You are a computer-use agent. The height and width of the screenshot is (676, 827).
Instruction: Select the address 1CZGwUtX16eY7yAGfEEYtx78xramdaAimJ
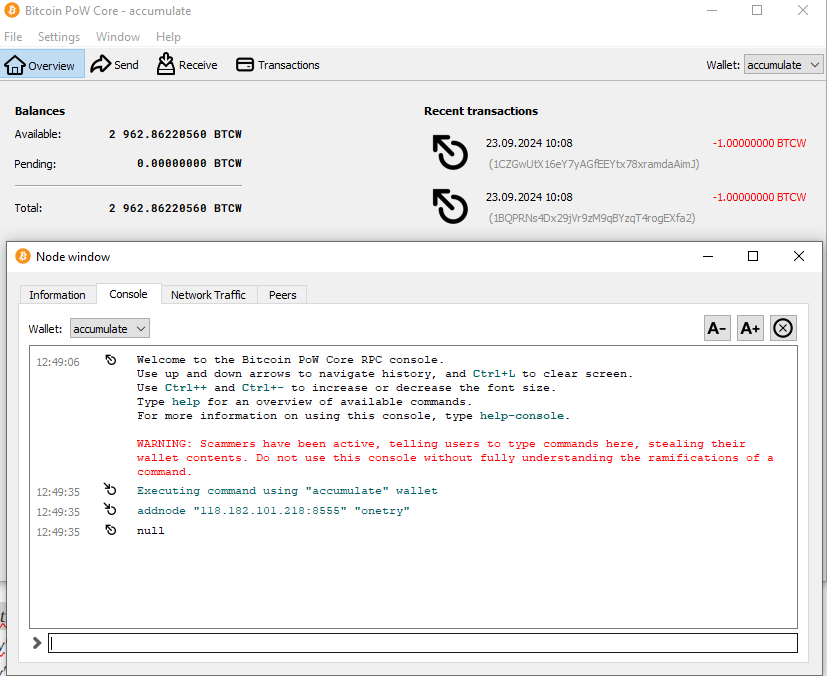point(594,164)
